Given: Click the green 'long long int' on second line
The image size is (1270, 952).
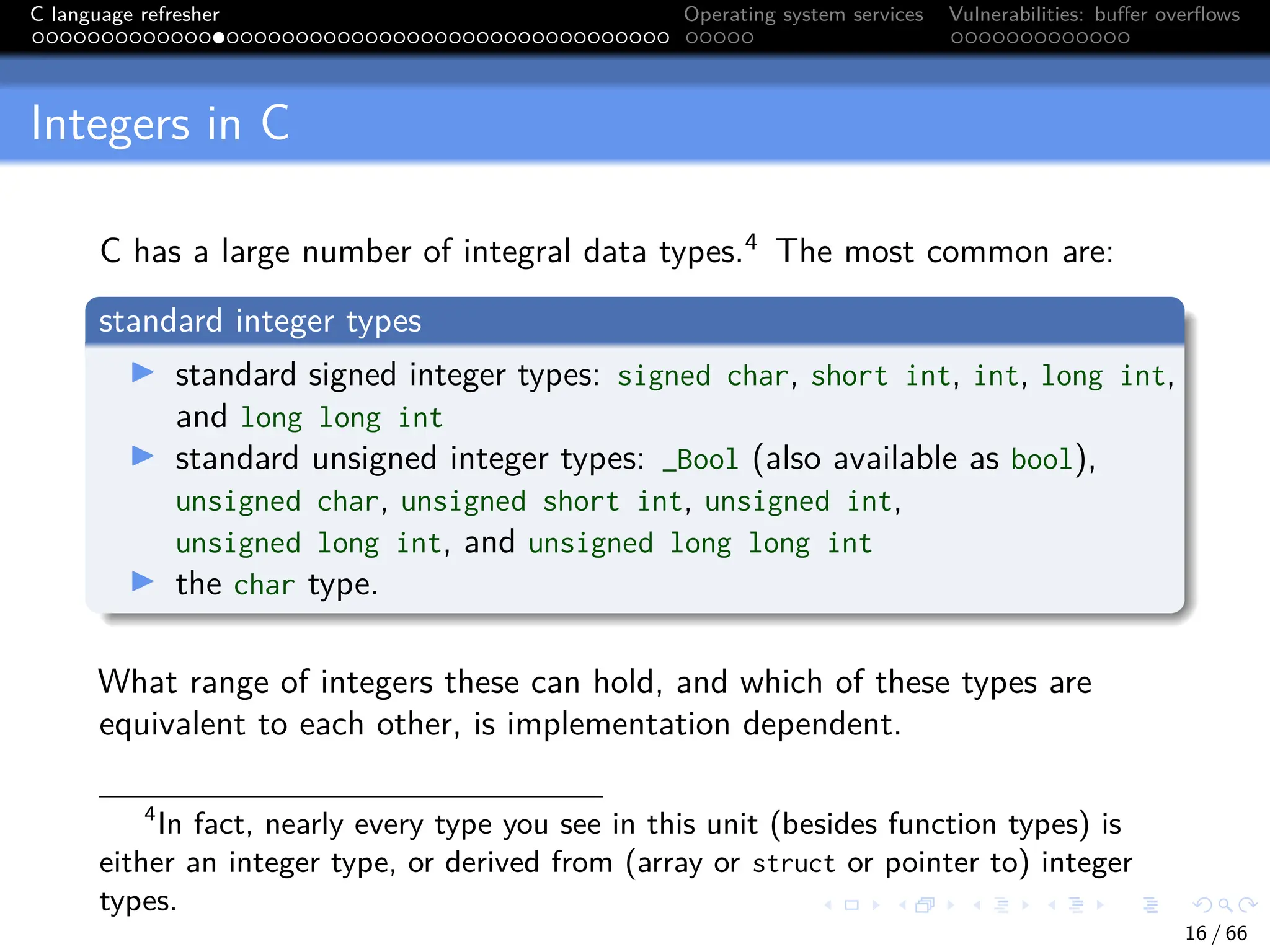Looking at the screenshot, I should coord(342,418).
